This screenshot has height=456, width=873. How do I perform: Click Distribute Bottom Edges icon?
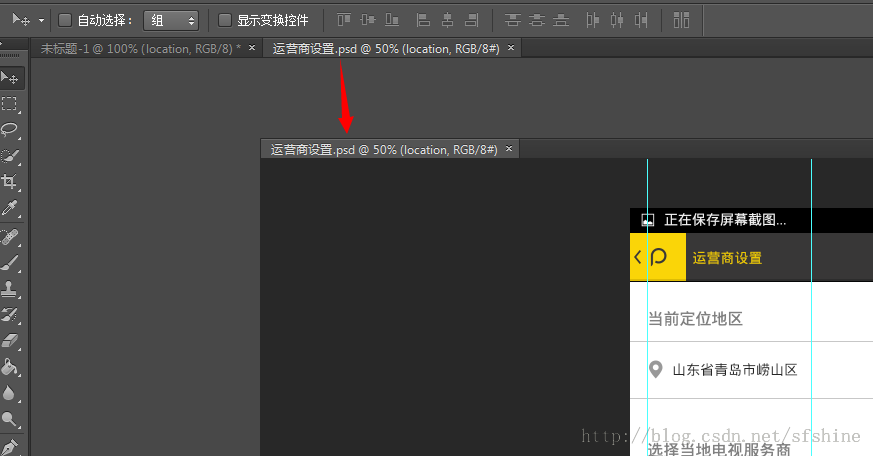click(561, 20)
